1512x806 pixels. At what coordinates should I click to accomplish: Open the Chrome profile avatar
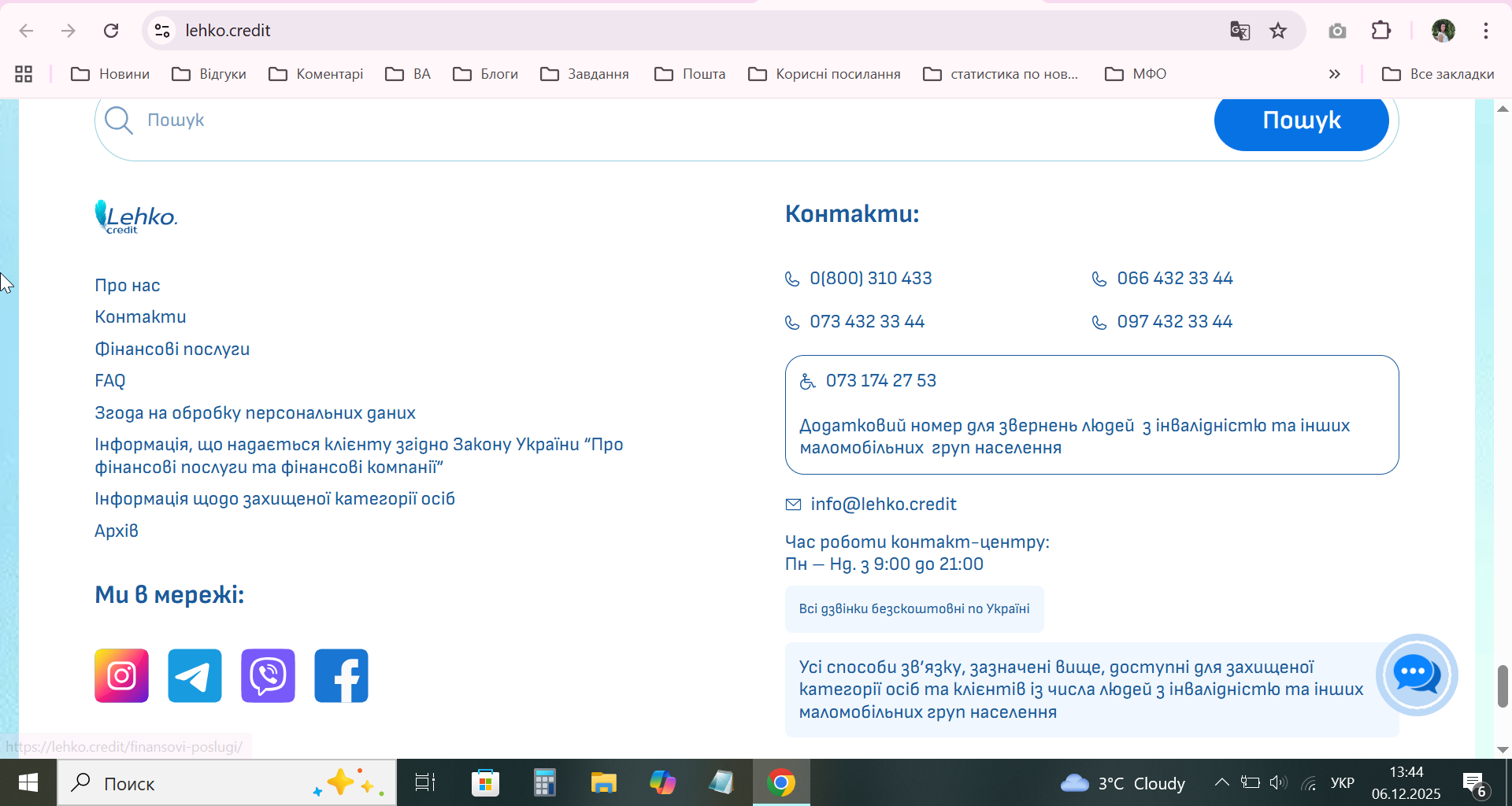[x=1443, y=31]
